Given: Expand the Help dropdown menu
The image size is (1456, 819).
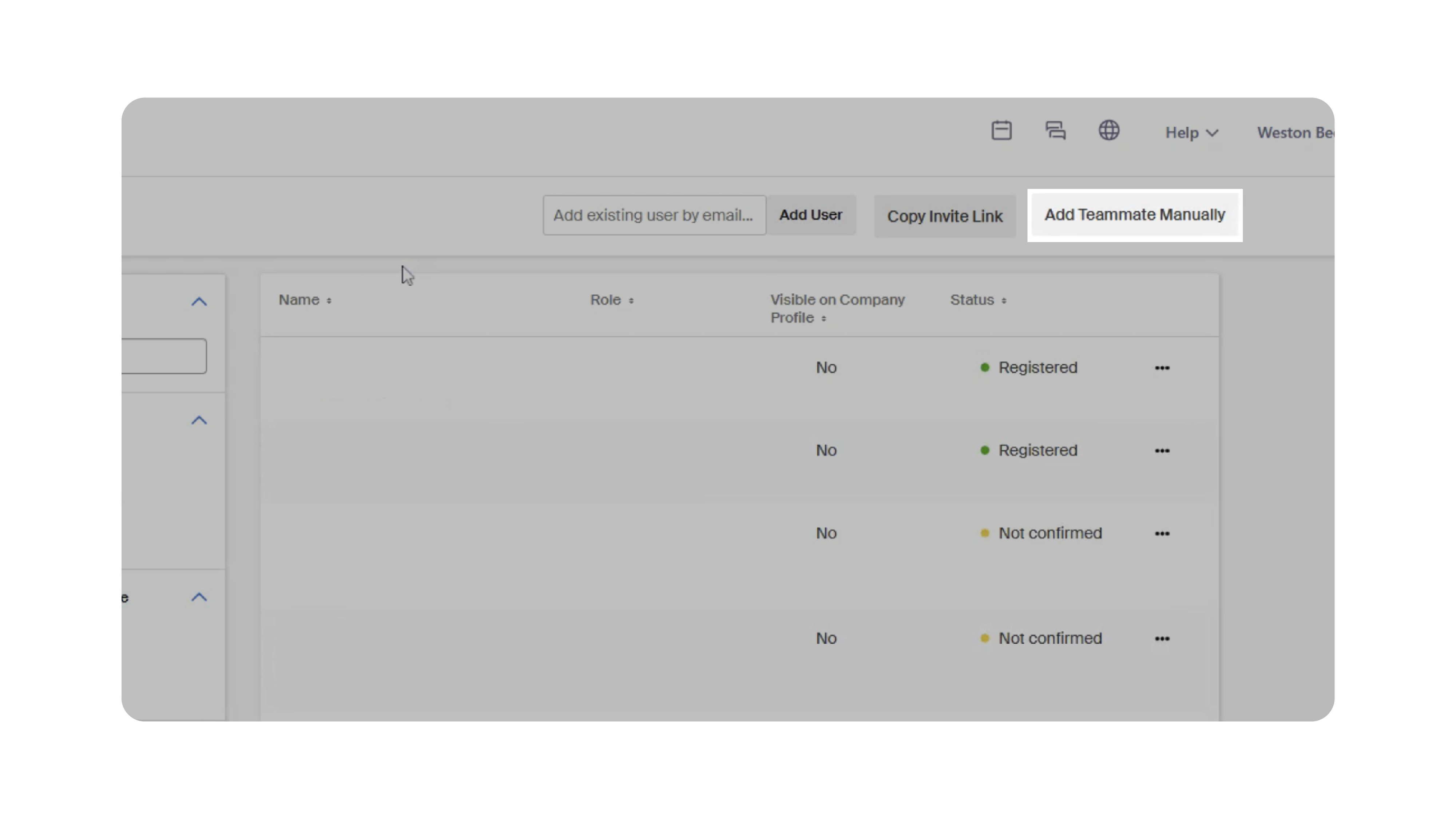Looking at the screenshot, I should [x=1191, y=133].
